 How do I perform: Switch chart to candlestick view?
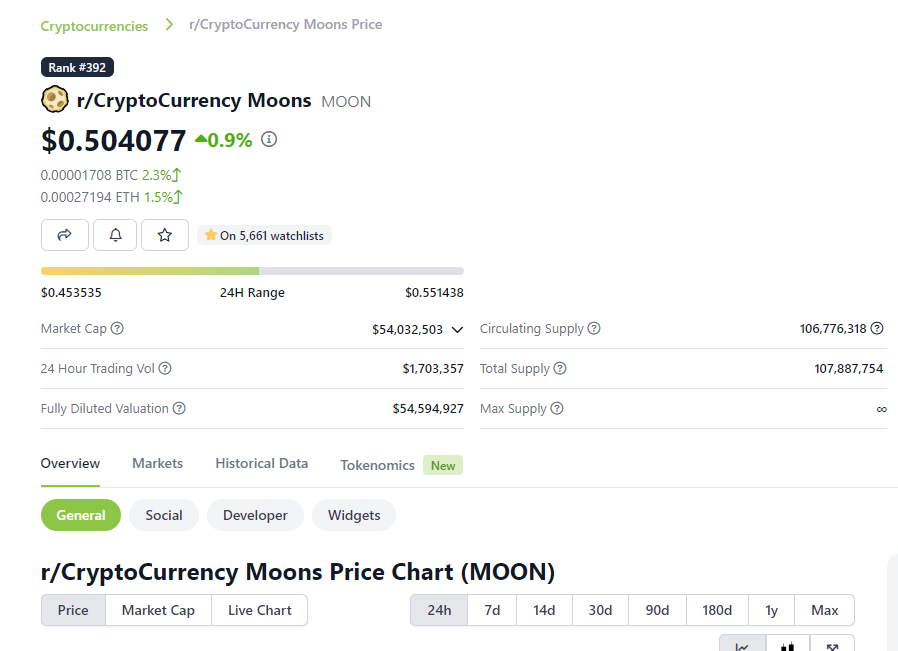[787, 646]
